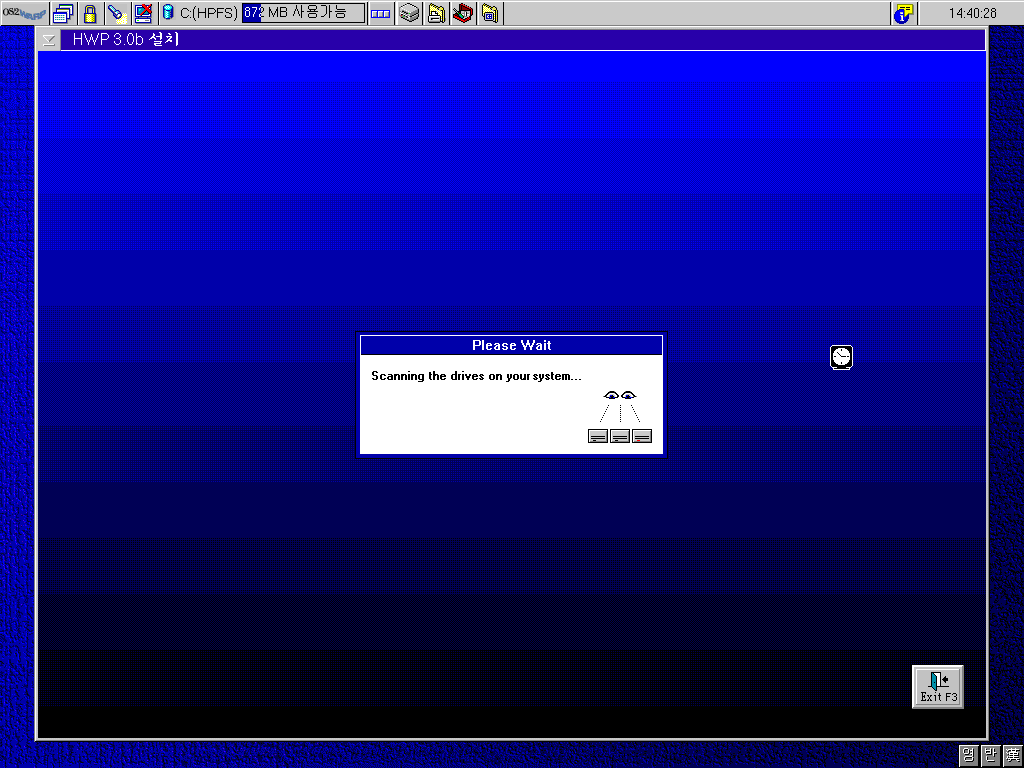Click the HWP 3.0b 설치 title bar

coord(522,40)
